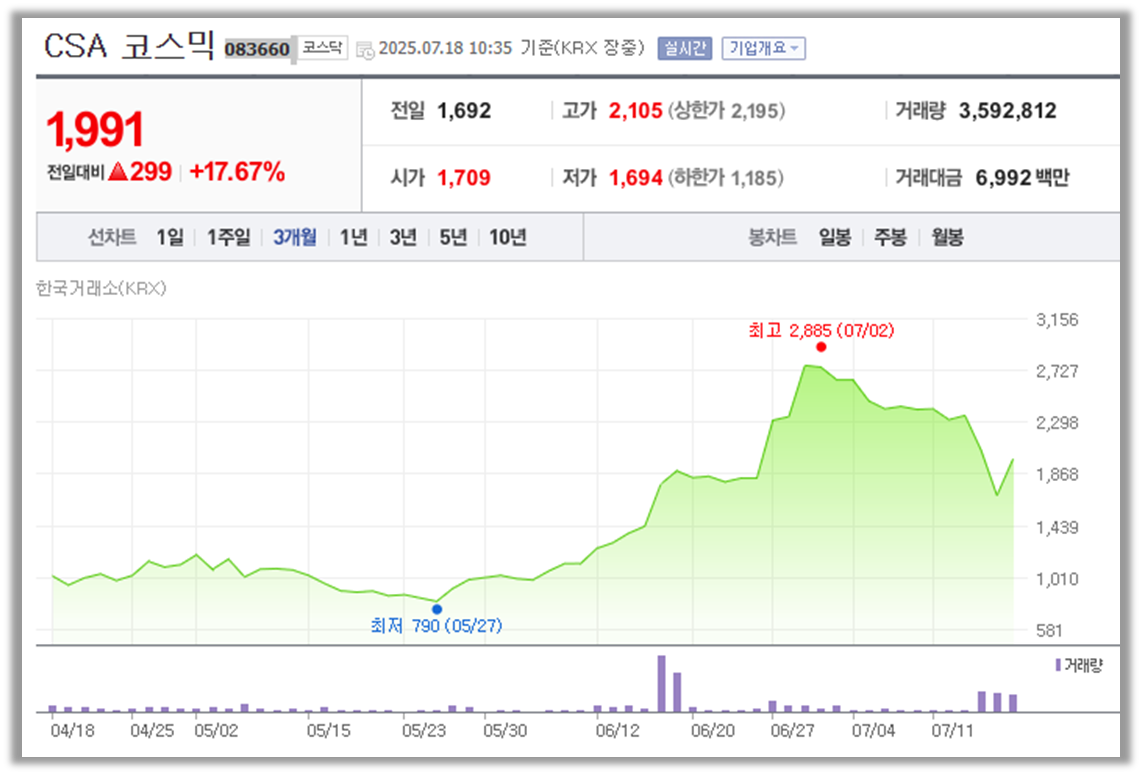Viewport: 1142px width, 775px height.
Task: Switch to the 주봉 candle chart
Action: pyautogui.click(x=890, y=237)
